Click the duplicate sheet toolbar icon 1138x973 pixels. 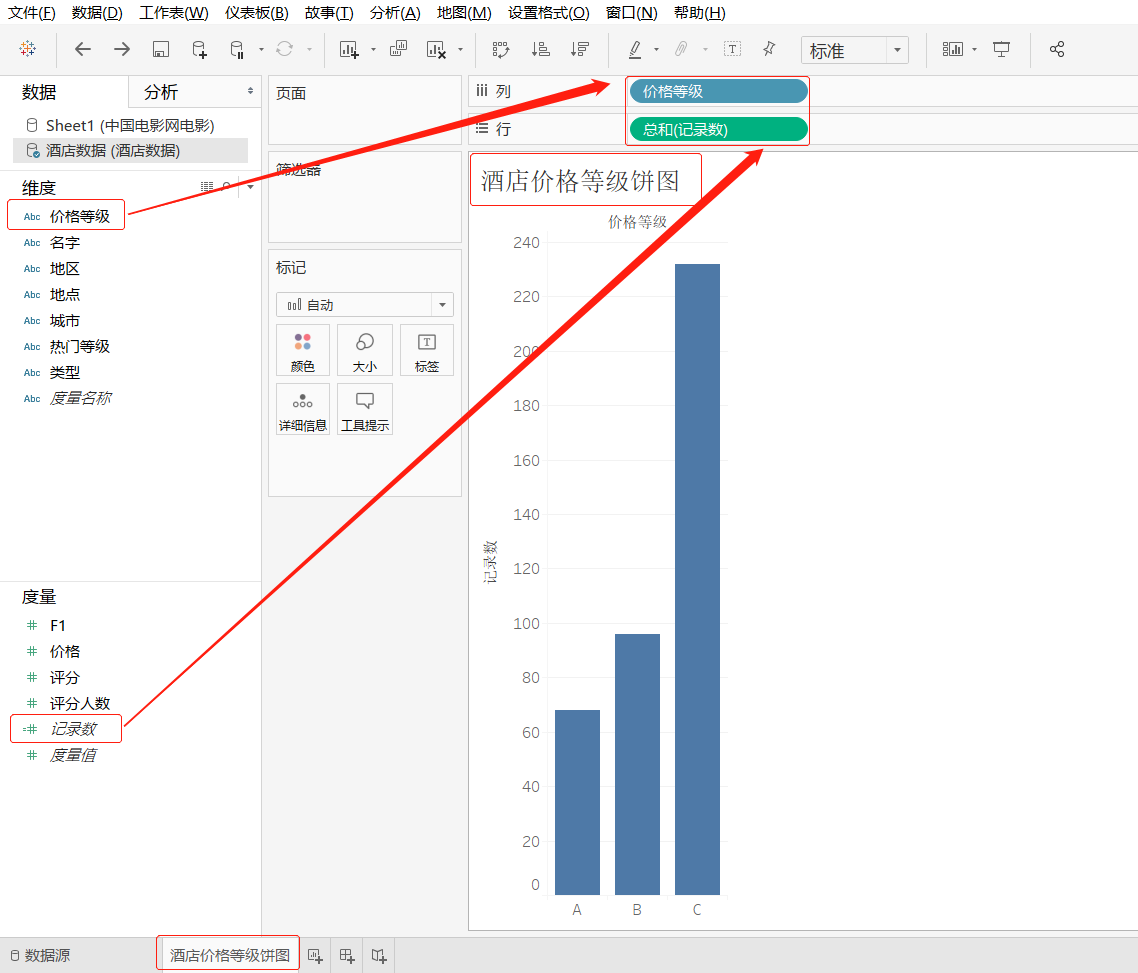(x=398, y=49)
